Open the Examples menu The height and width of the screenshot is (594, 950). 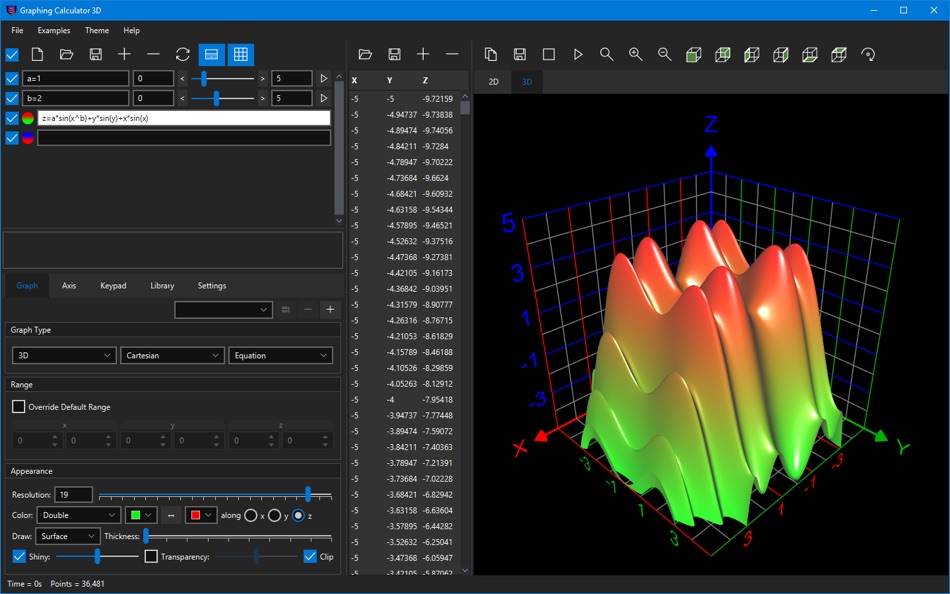tap(54, 31)
